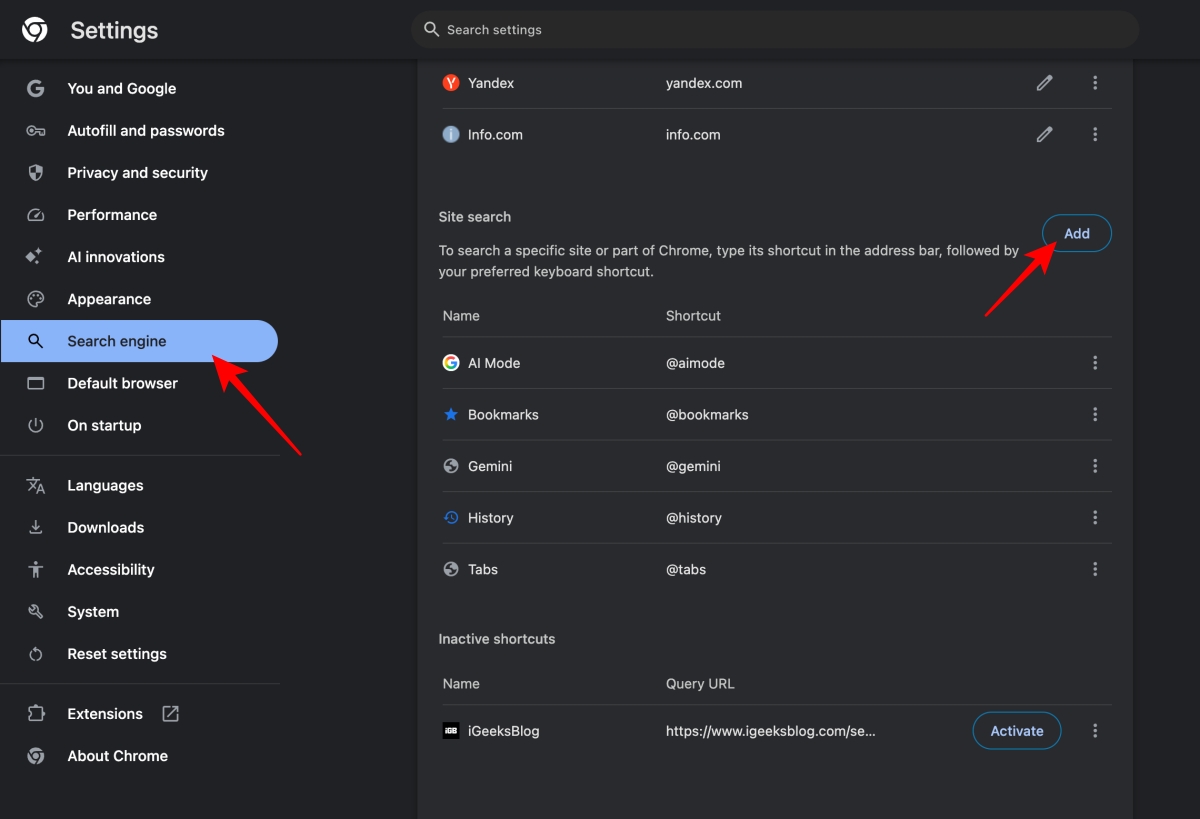Image resolution: width=1200 pixels, height=819 pixels.
Task: Click the Gemini globe icon
Action: coord(451,466)
